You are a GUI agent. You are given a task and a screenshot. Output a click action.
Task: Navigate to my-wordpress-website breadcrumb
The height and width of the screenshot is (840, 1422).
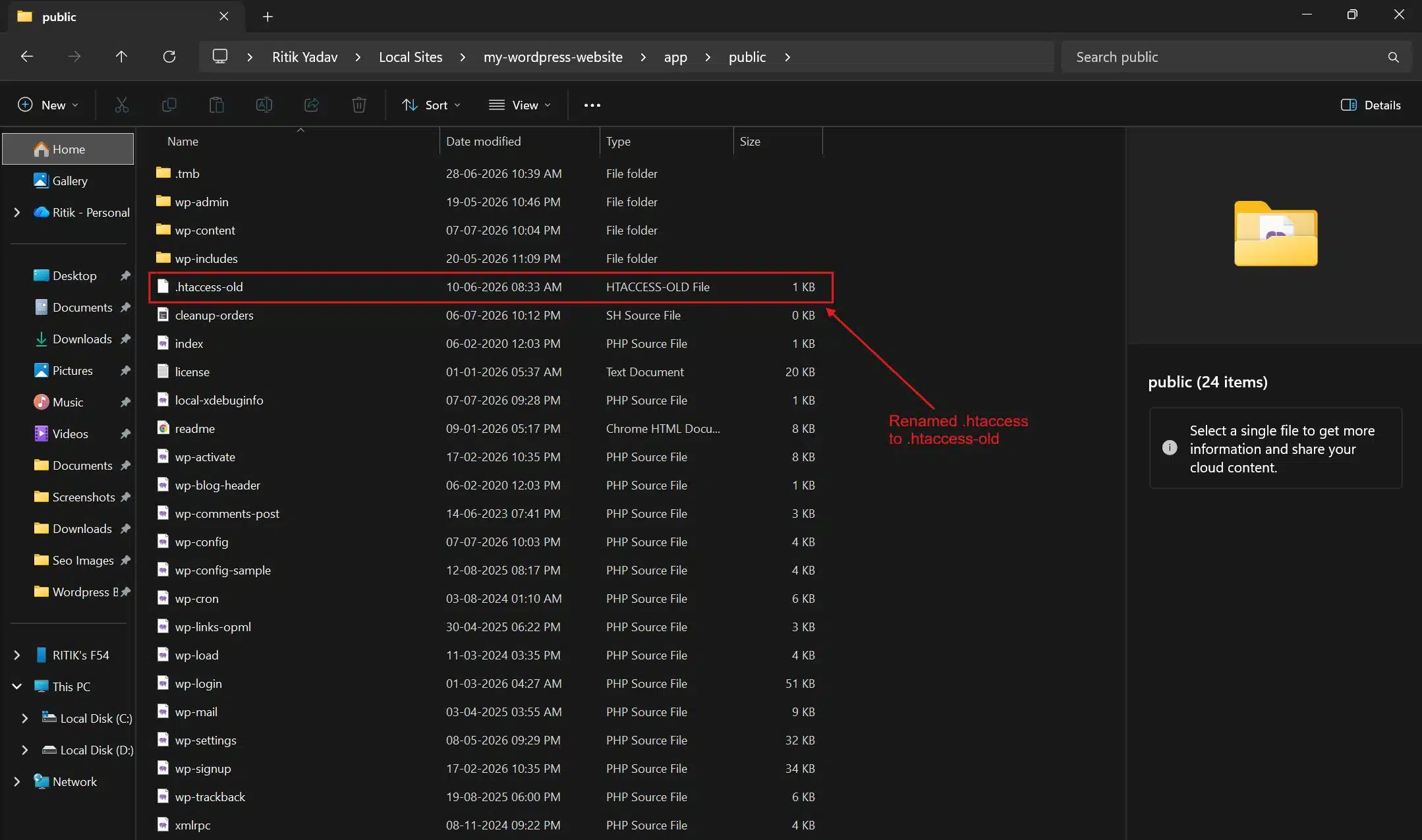coord(553,57)
